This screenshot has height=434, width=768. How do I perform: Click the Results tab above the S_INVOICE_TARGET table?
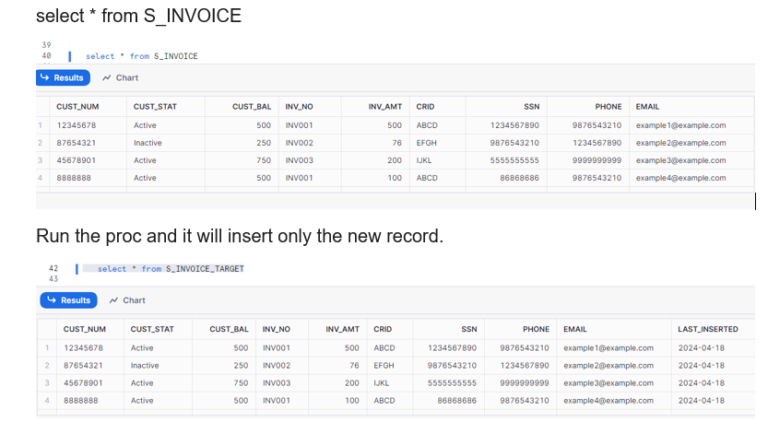click(x=67, y=300)
